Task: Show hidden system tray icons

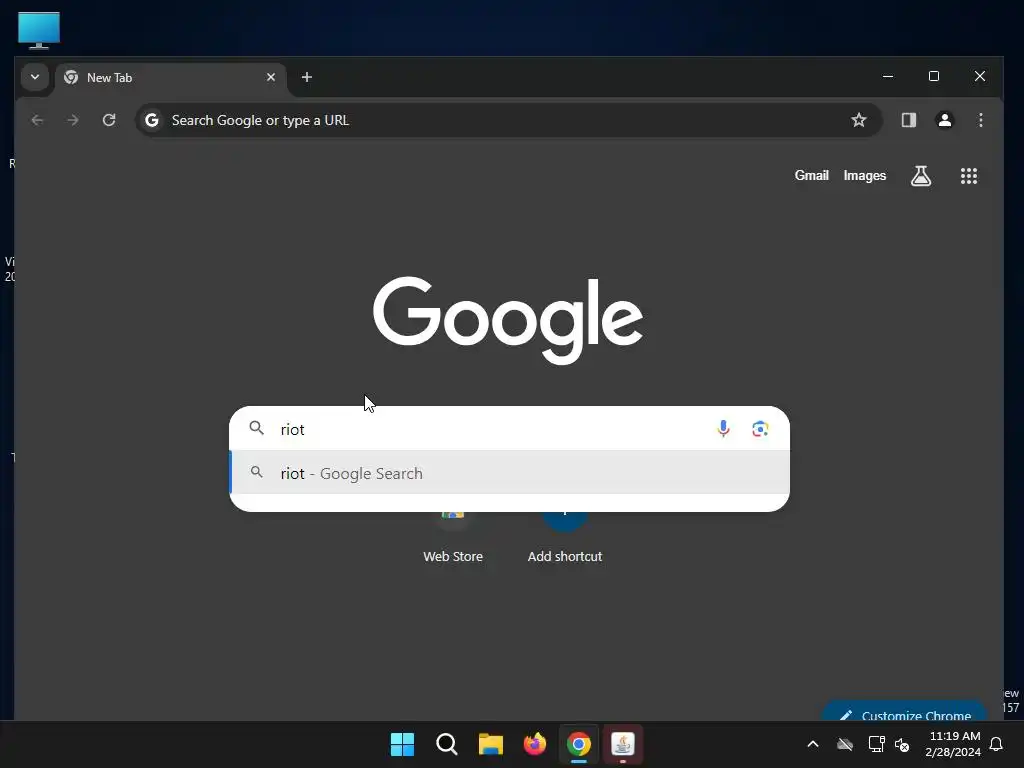Action: pos(813,744)
